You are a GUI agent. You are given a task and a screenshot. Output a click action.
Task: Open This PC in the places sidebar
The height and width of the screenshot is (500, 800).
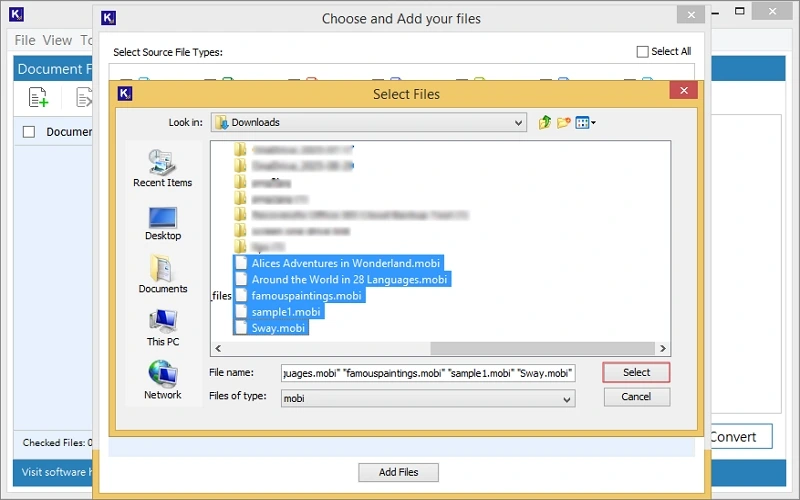(x=163, y=328)
